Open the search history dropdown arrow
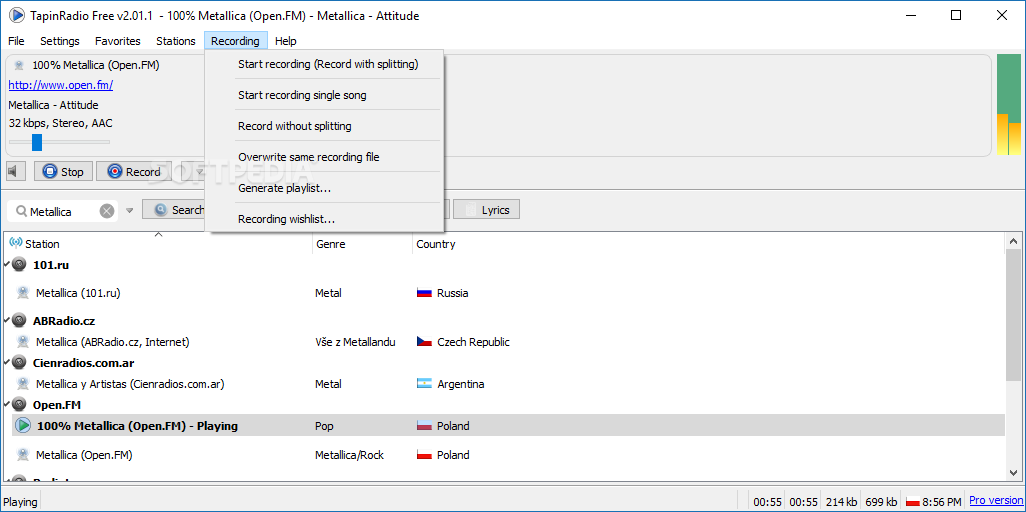Screen dimensions: 1026x512 [x=129, y=211]
